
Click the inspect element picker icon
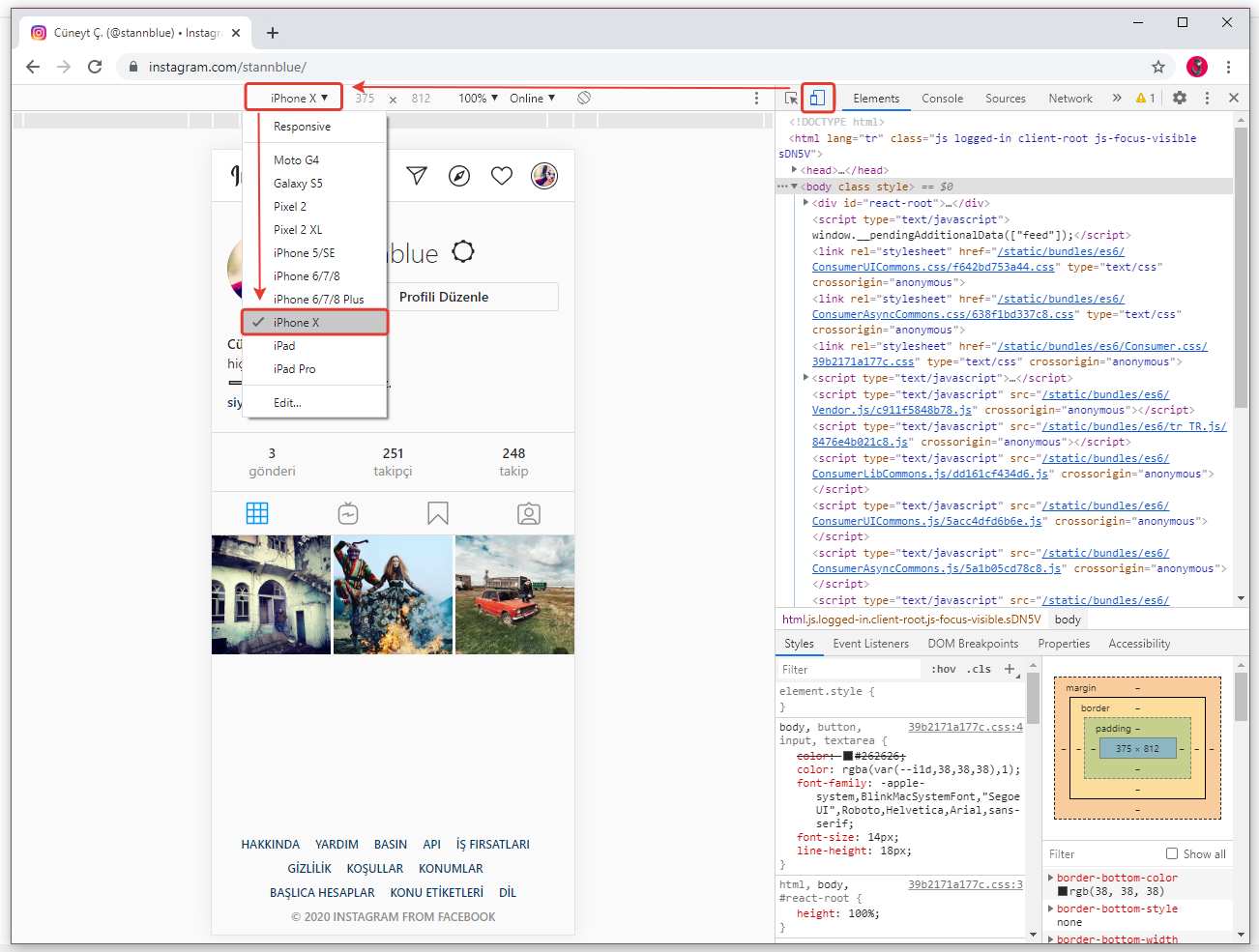(791, 98)
